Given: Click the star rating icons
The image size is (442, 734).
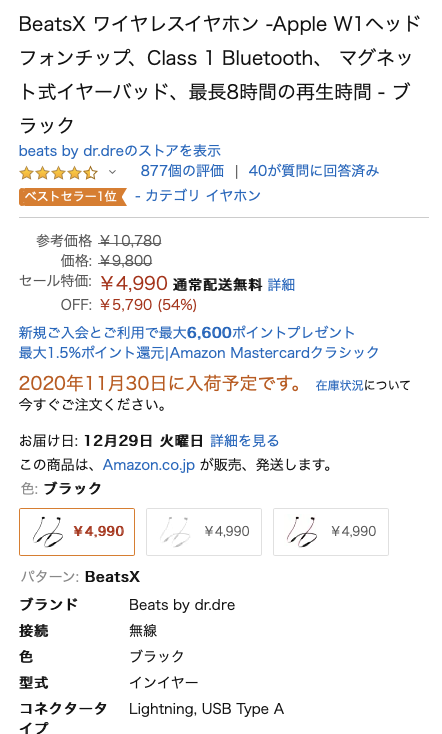Looking at the screenshot, I should pyautogui.click(x=59, y=173).
